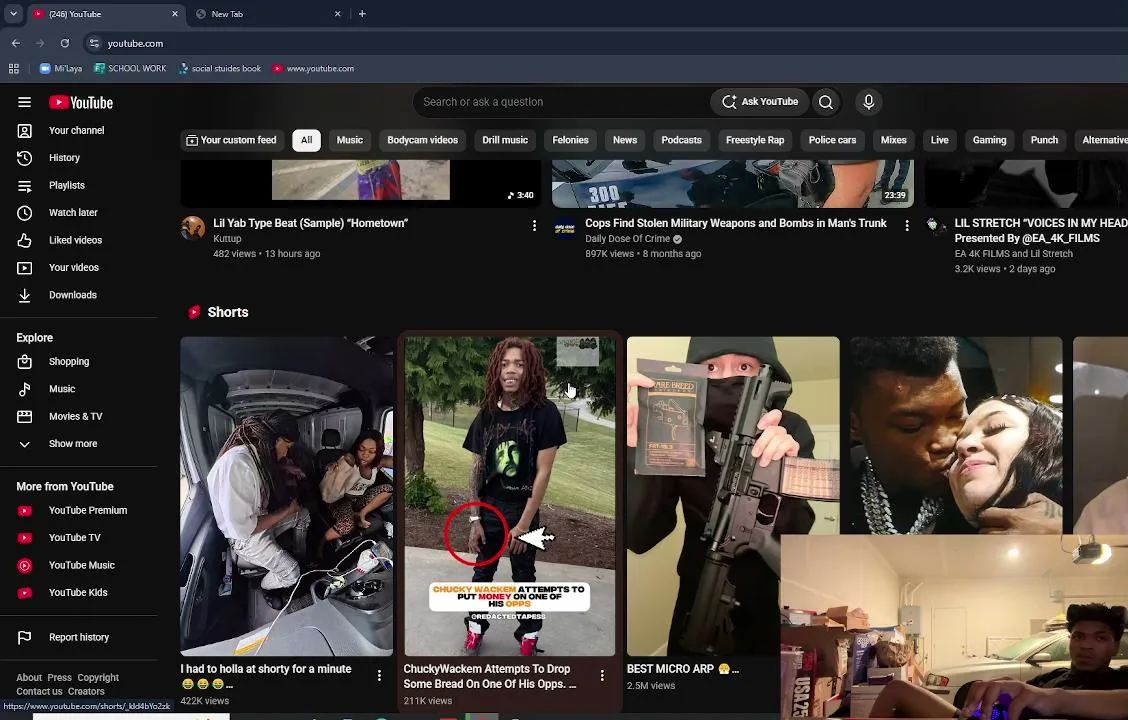The height and width of the screenshot is (720, 1128).
Task: Click the browser Back arrow
Action: (16, 43)
